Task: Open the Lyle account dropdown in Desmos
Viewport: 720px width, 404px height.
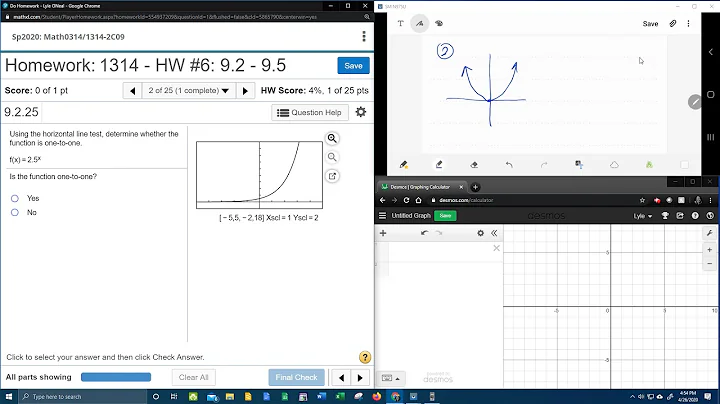Action: click(643, 216)
